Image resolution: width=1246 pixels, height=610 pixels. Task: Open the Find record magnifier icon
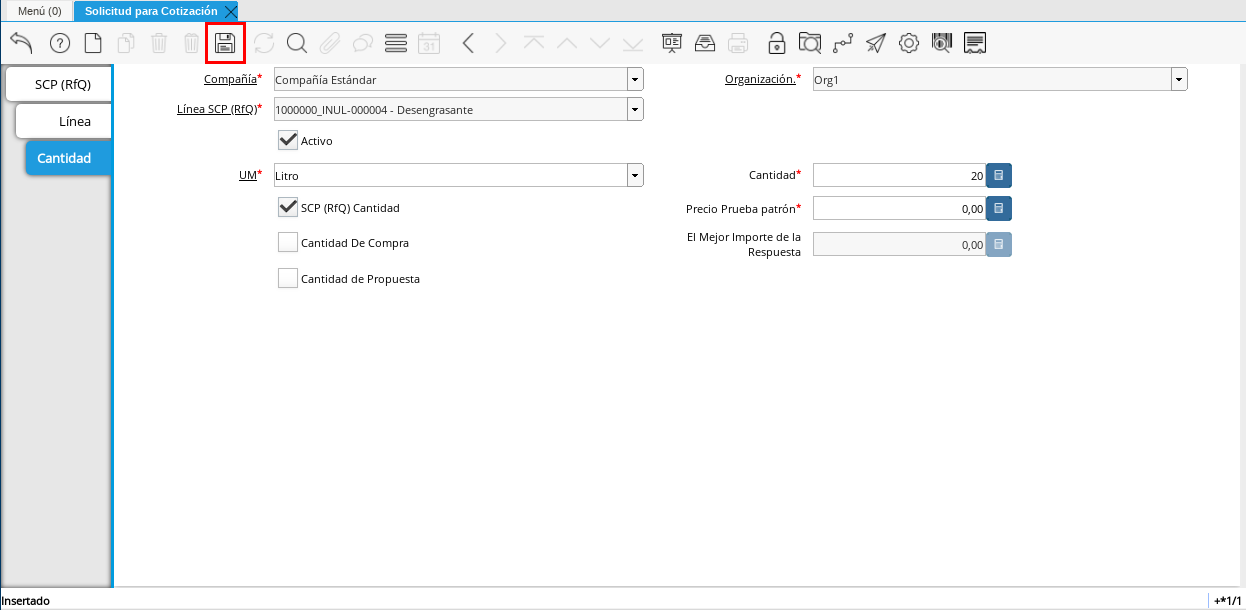(297, 43)
